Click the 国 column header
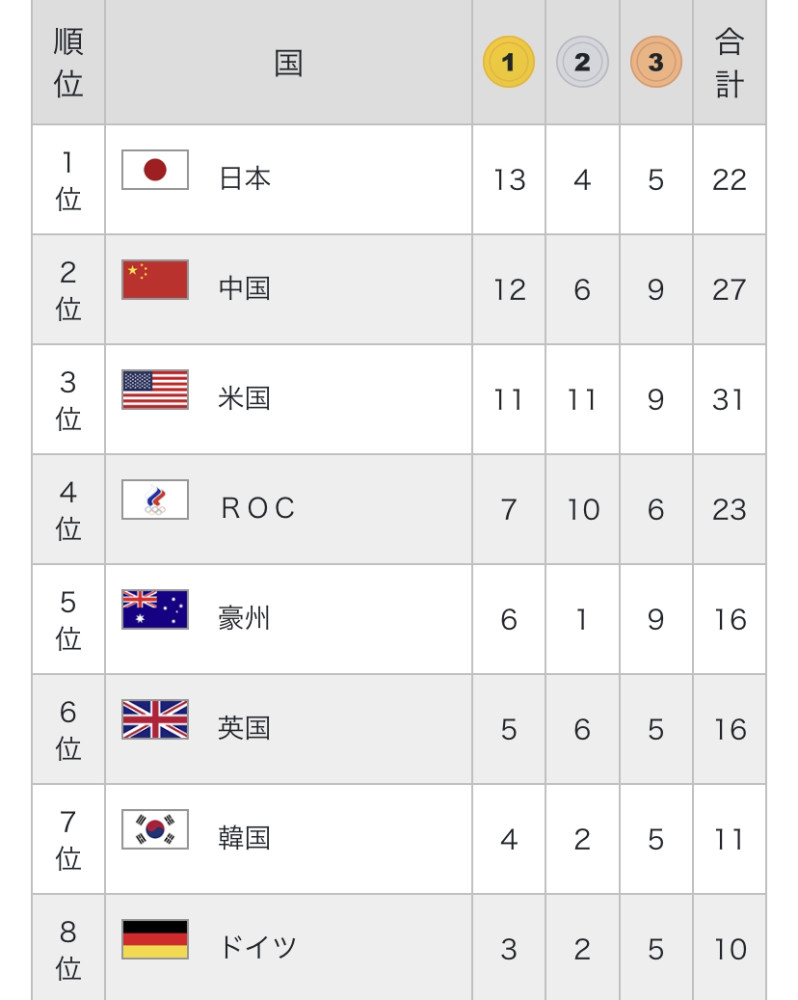 288,63
